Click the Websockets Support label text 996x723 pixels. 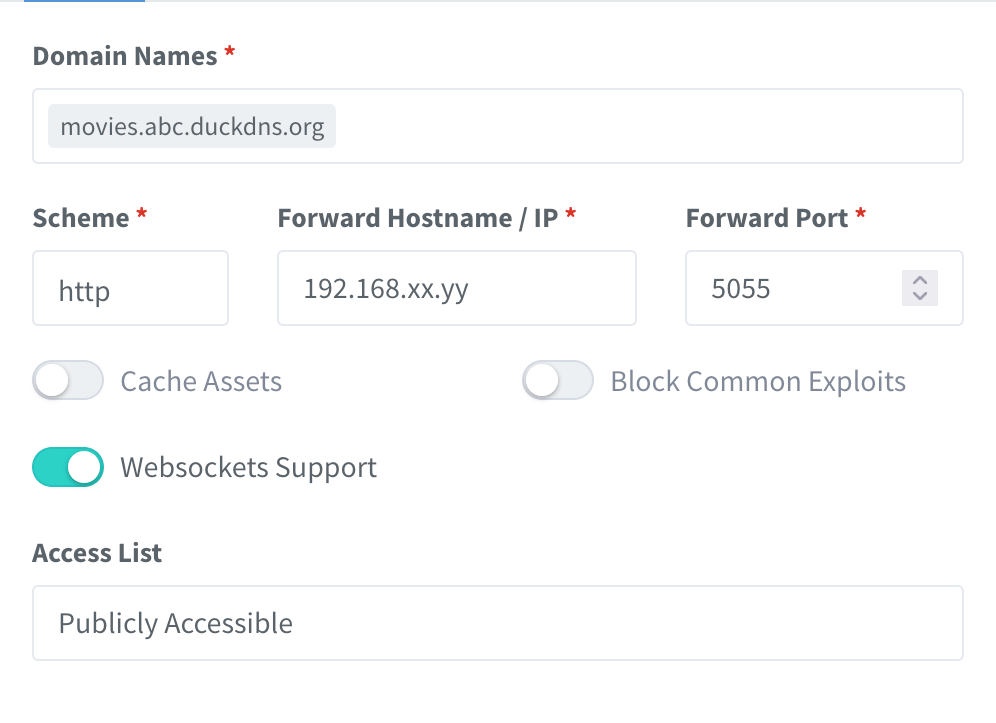(248, 468)
